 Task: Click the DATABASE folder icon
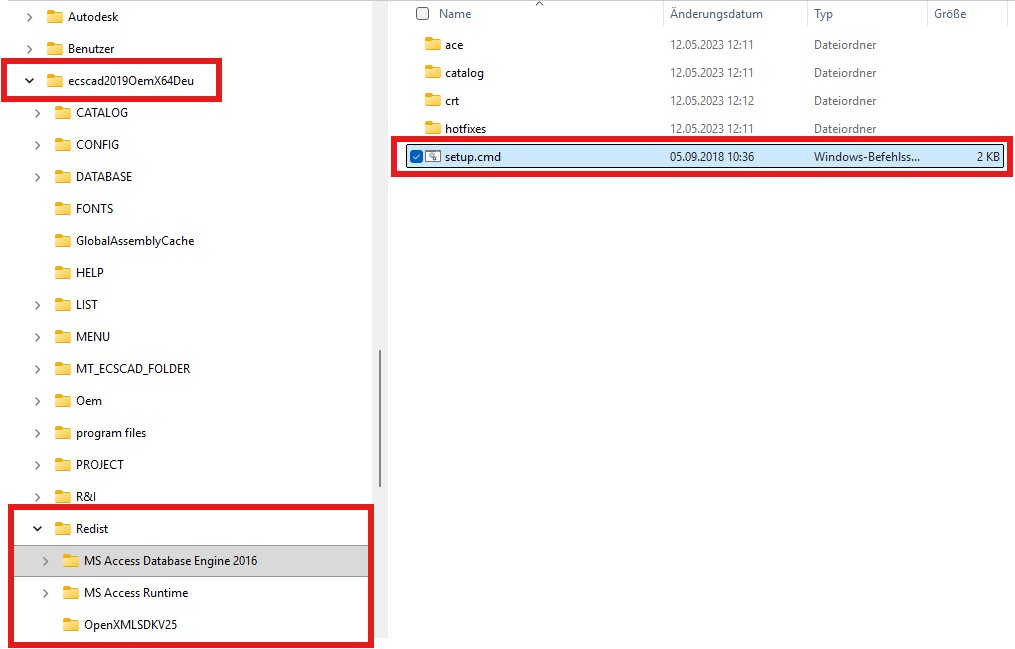coord(63,177)
